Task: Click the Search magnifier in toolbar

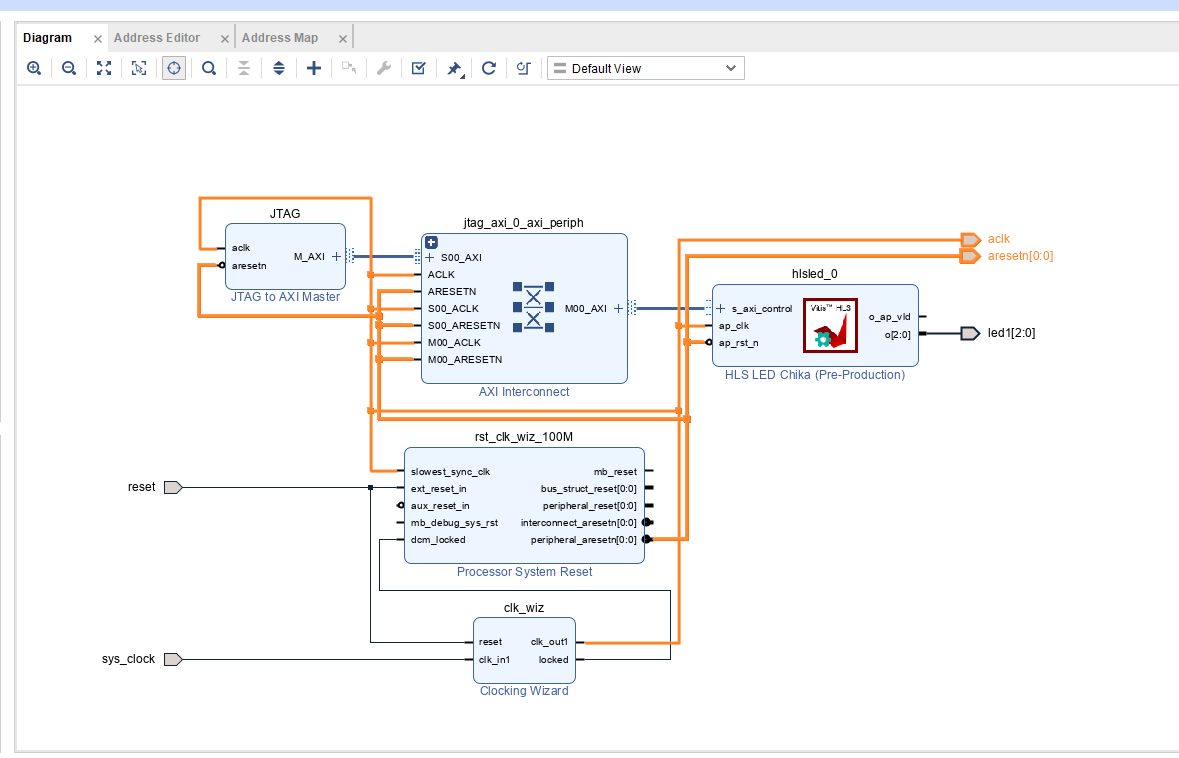Action: [209, 68]
